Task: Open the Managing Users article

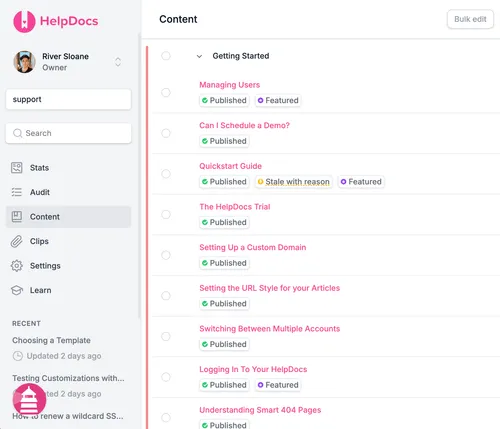Action: pyautogui.click(x=229, y=85)
